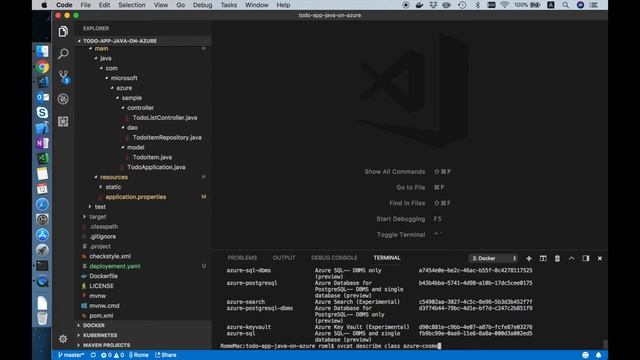Kill the terminal with trash icon

557,258
